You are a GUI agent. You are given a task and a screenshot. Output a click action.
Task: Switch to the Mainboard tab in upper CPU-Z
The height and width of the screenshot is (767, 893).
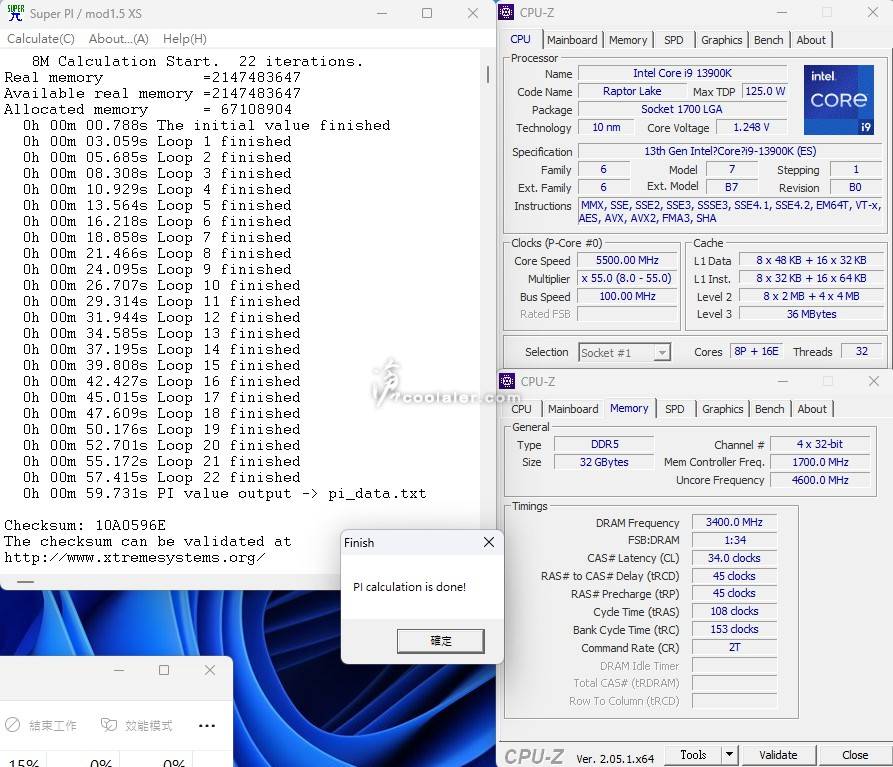[x=572, y=40]
